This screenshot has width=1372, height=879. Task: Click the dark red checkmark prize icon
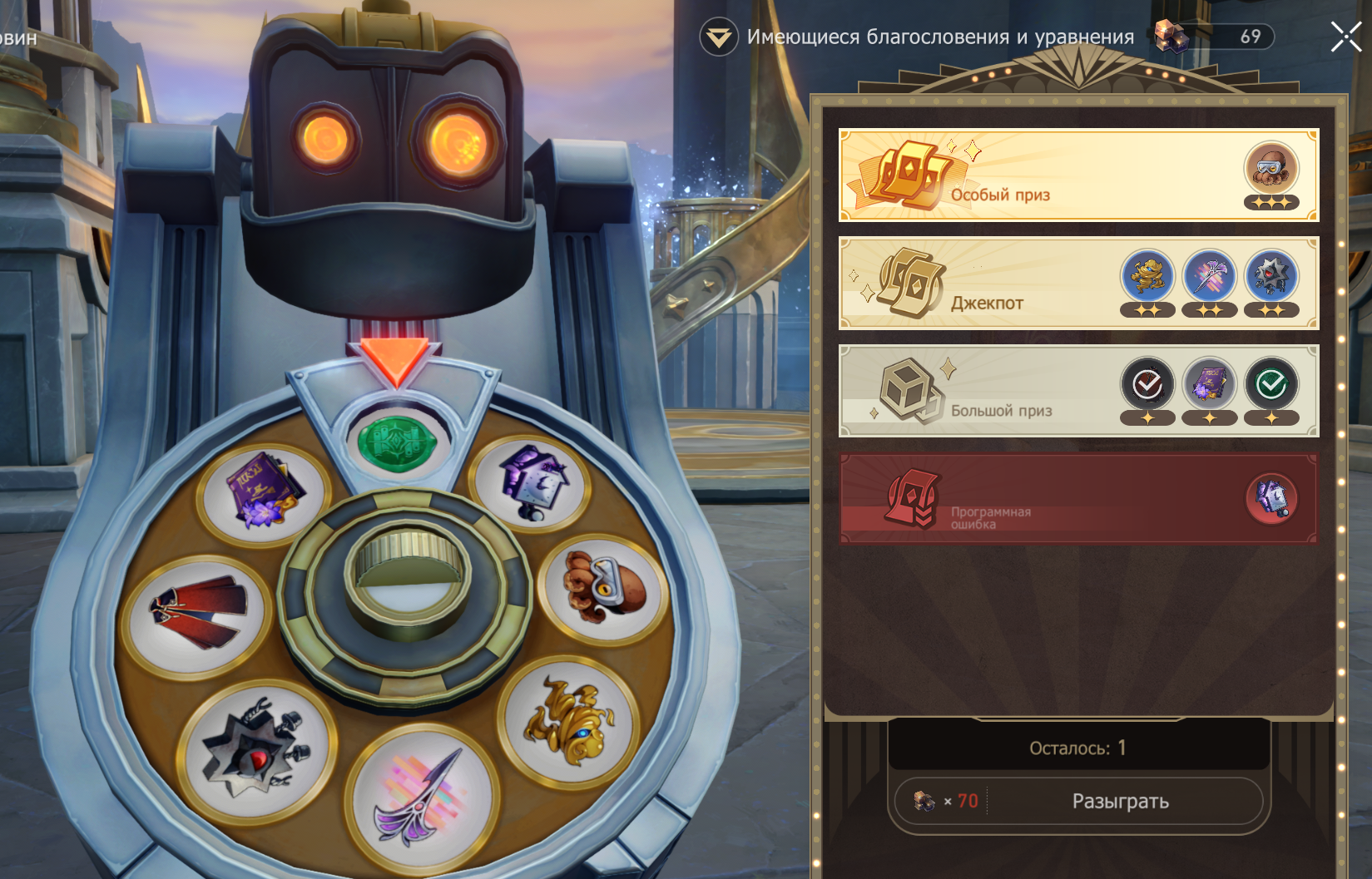1147,384
